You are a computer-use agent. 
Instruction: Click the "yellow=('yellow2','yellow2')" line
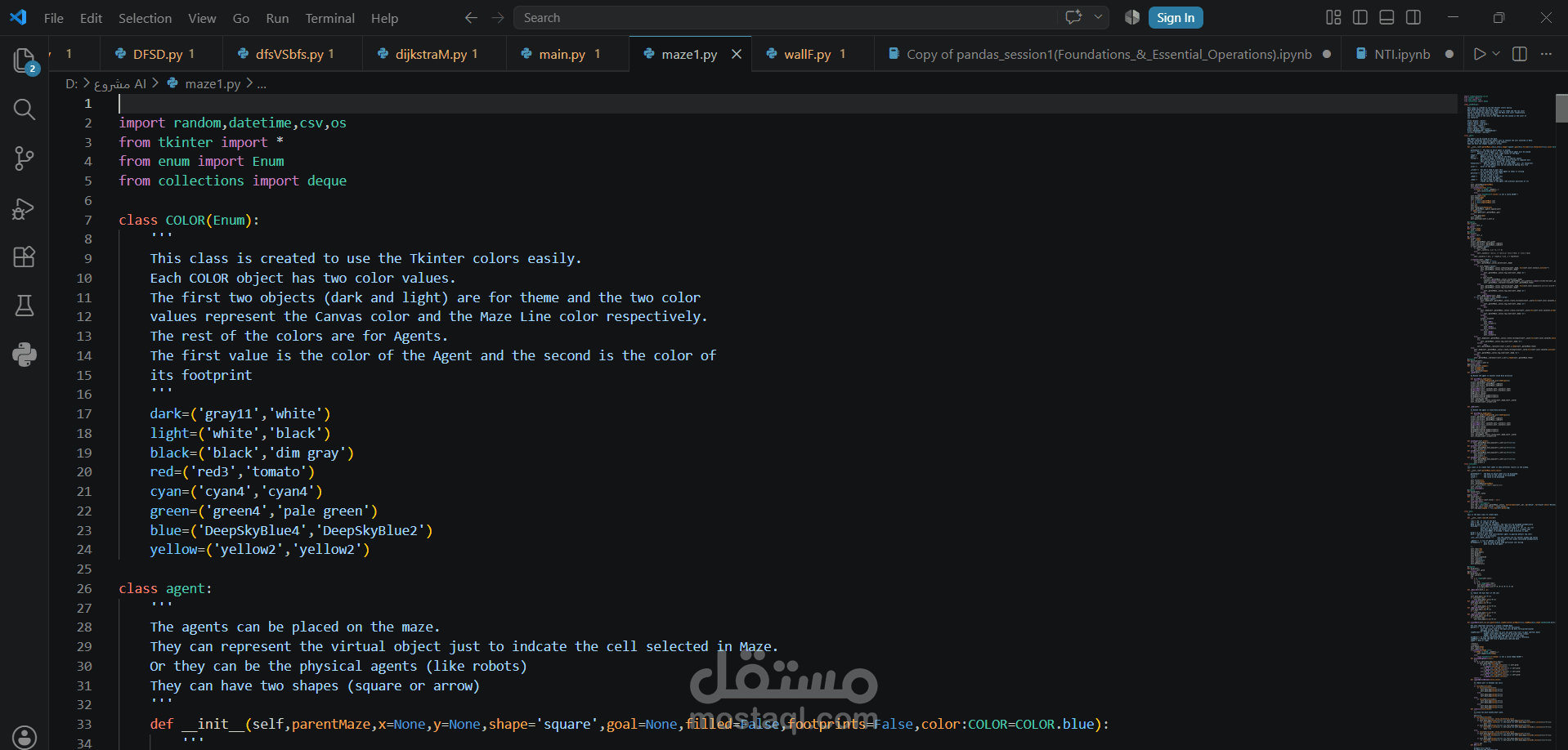[x=260, y=550]
